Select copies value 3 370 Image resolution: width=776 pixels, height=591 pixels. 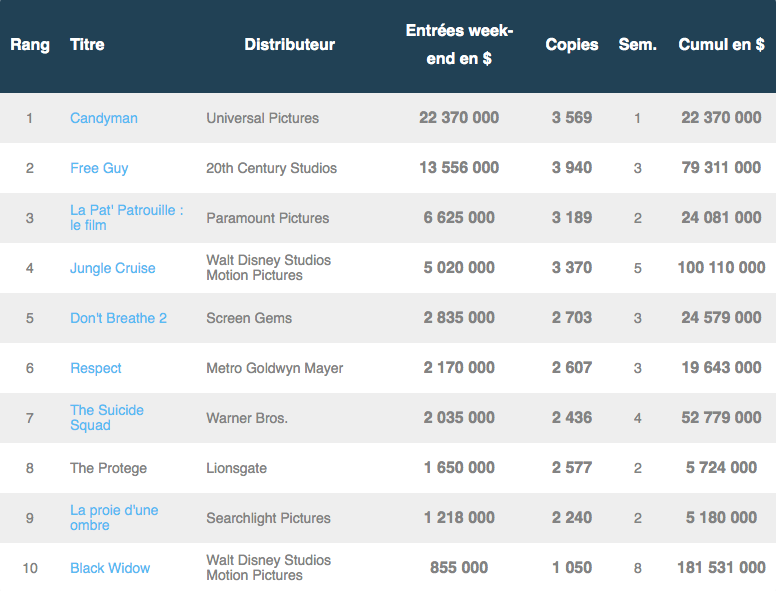pyautogui.click(x=572, y=268)
